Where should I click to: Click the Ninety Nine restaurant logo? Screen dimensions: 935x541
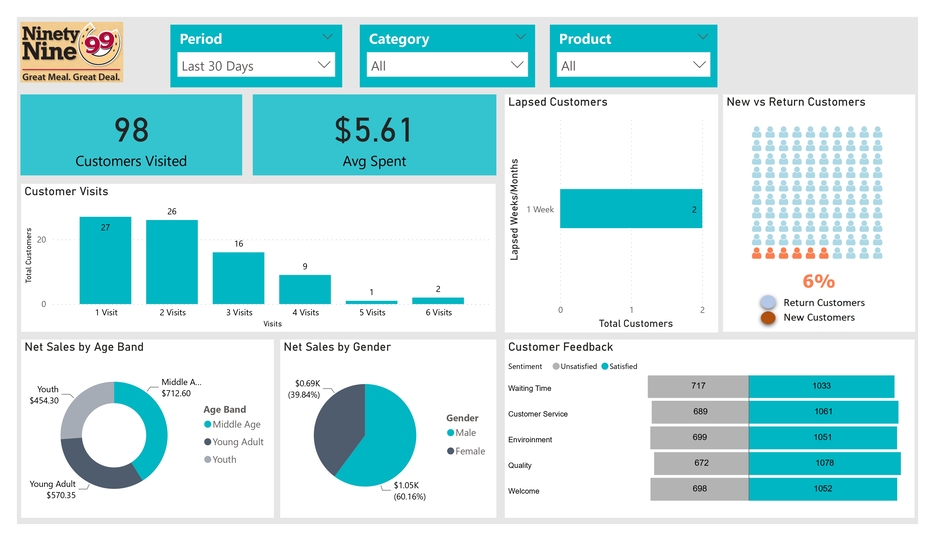[72, 53]
